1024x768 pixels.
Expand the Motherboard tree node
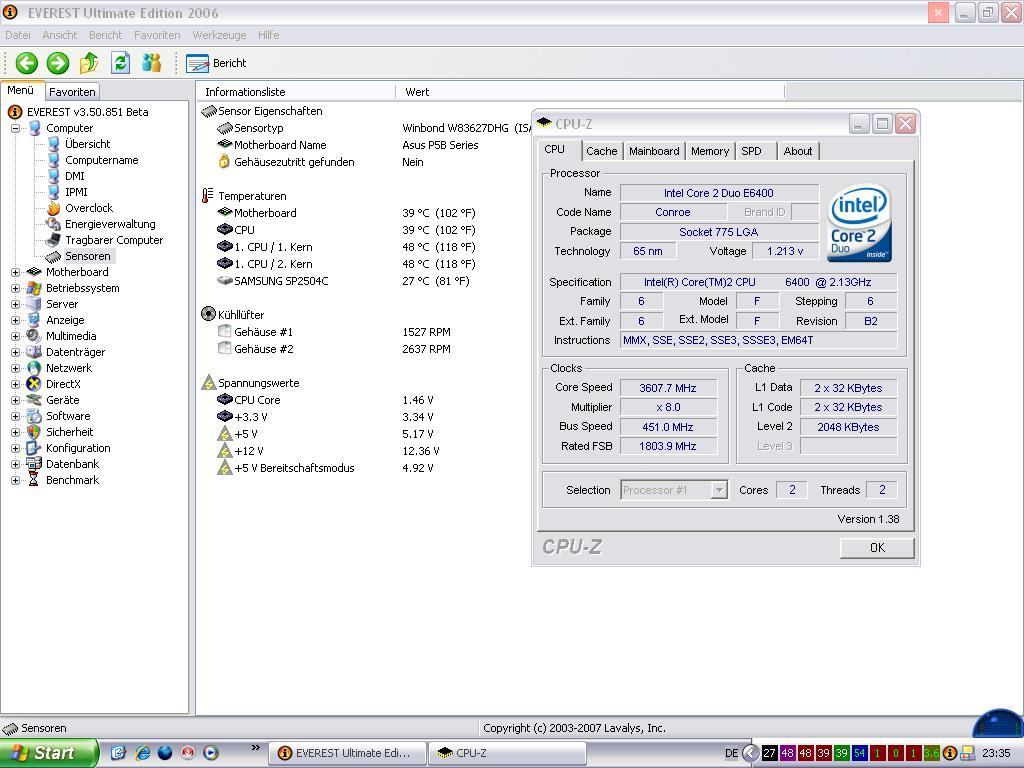(x=15, y=272)
